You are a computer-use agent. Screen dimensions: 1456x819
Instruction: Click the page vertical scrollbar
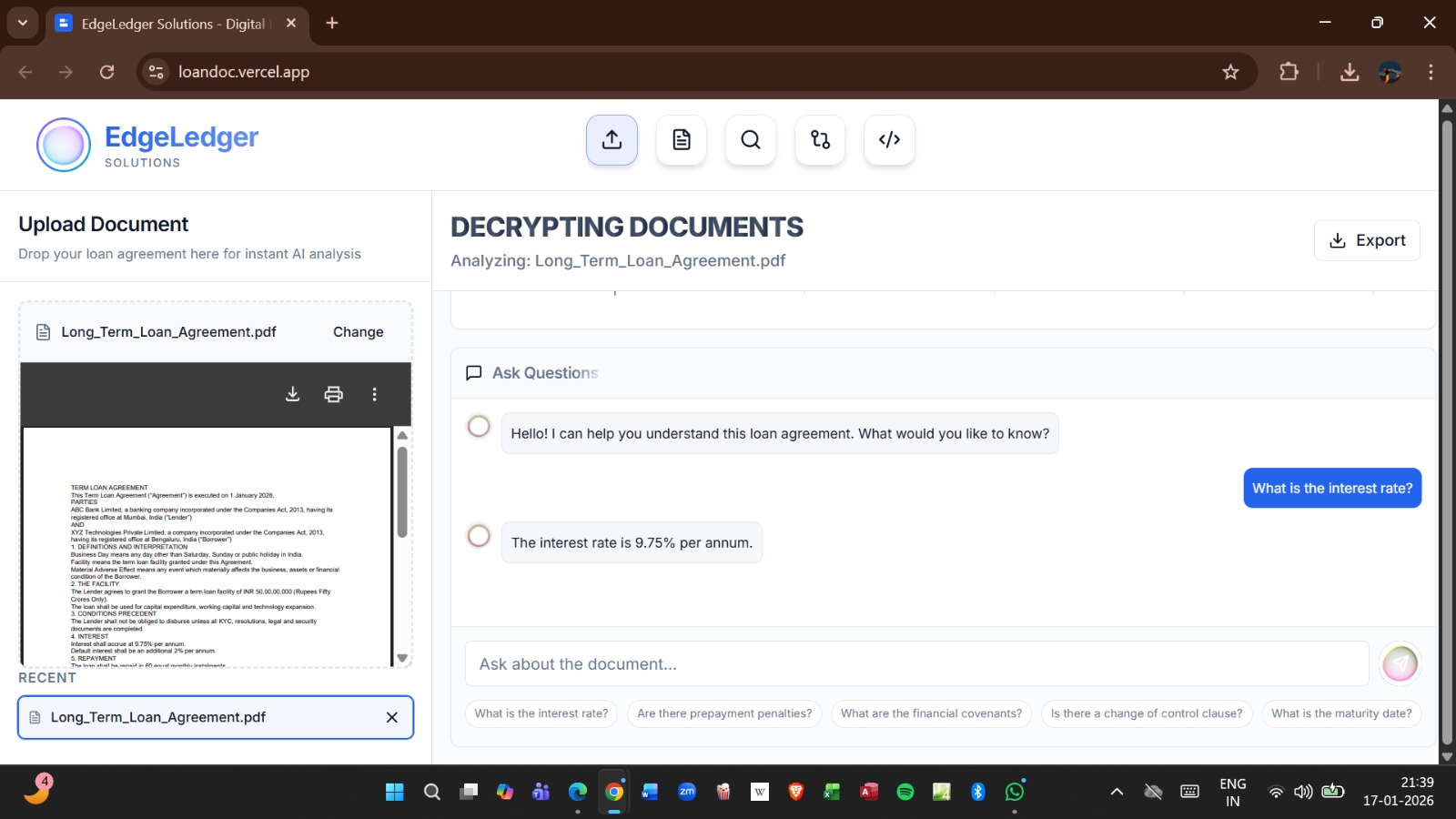(x=1447, y=433)
